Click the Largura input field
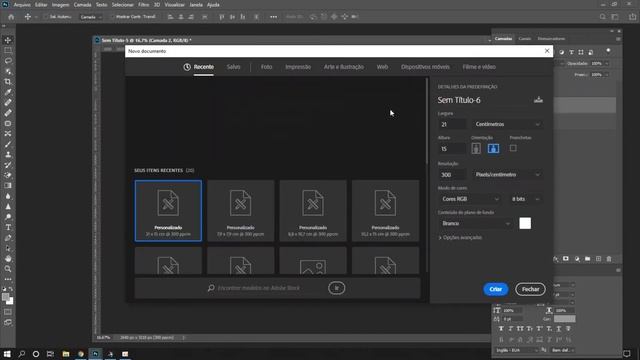The height and width of the screenshot is (360, 640). pos(452,124)
